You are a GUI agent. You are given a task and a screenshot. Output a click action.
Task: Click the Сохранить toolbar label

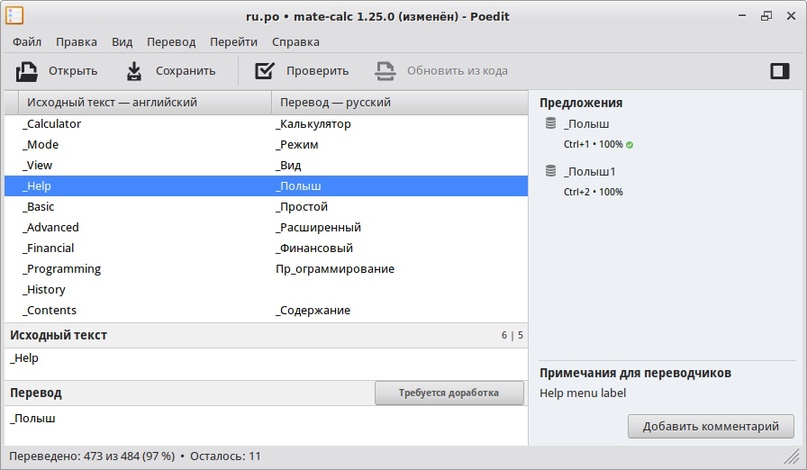click(185, 71)
